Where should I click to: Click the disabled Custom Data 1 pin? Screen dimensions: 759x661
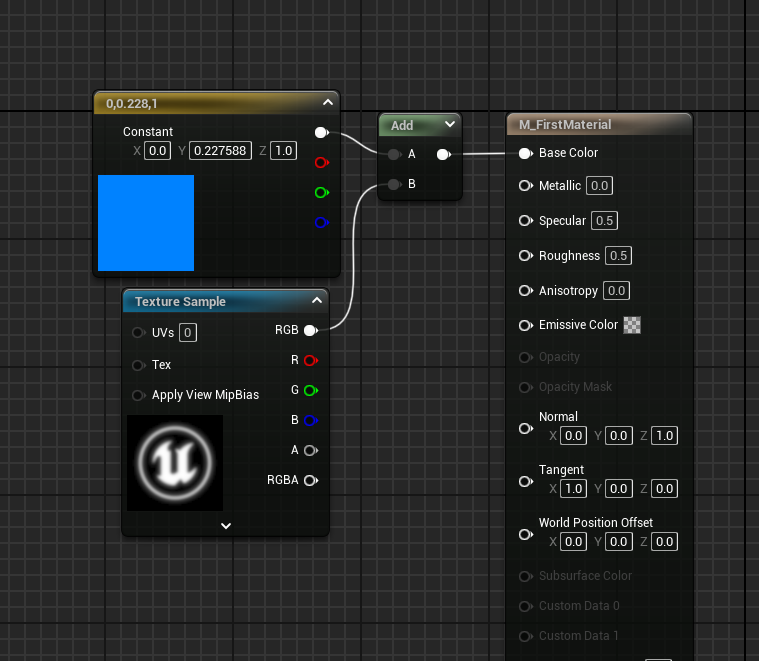(526, 636)
